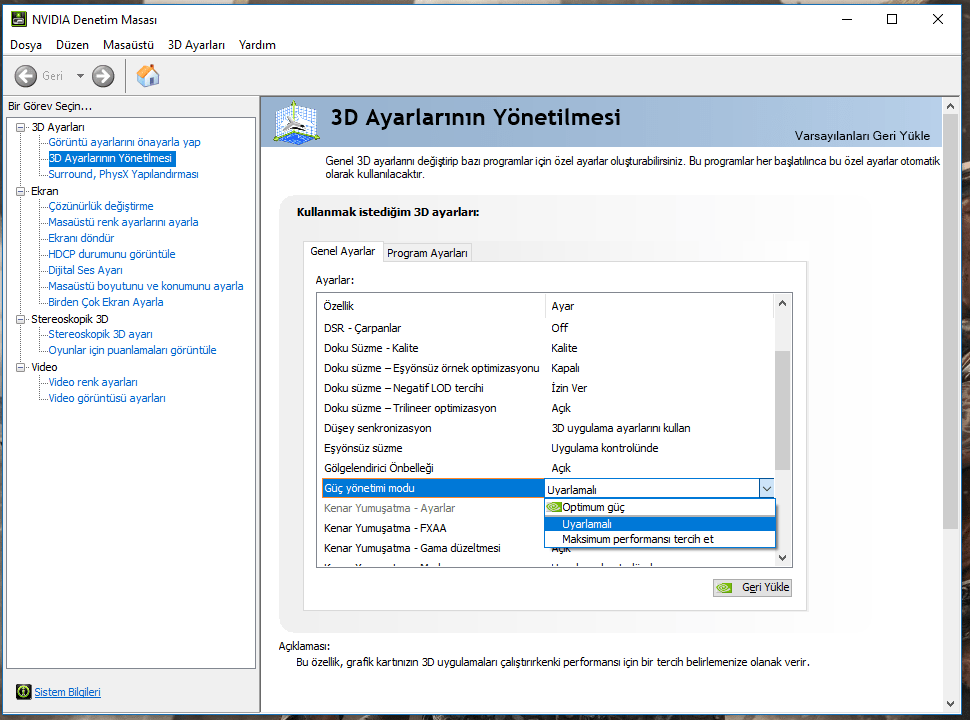
Task: Select Optimum güç option
Action: coord(659,507)
